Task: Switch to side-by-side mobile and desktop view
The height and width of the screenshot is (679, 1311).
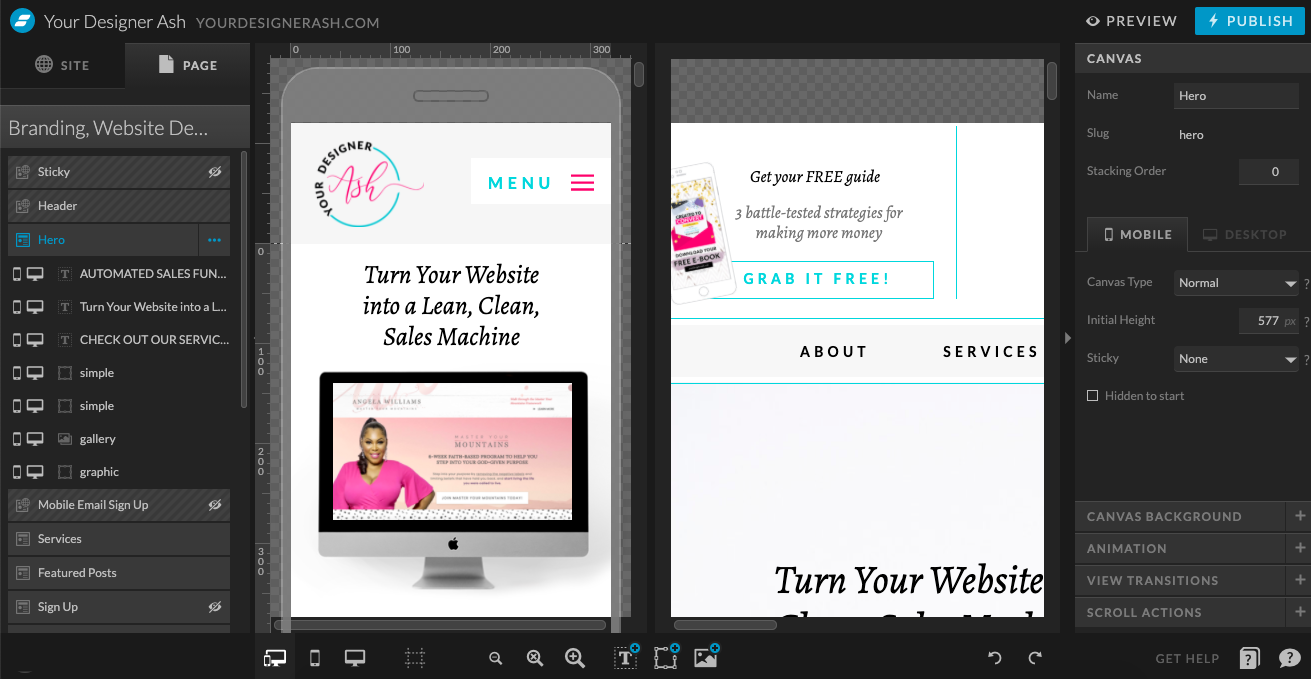Action: click(275, 658)
